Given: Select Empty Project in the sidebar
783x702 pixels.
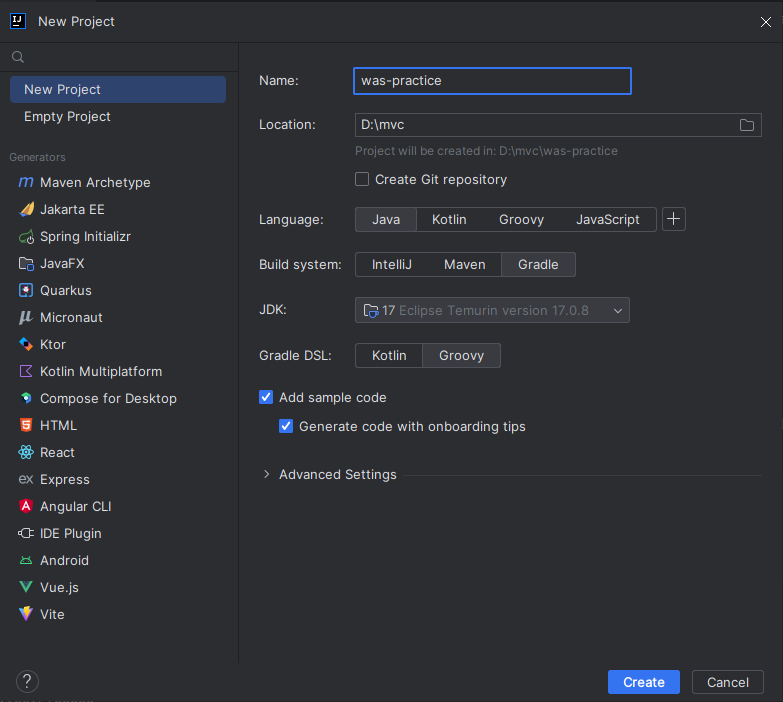Looking at the screenshot, I should 118,116.
